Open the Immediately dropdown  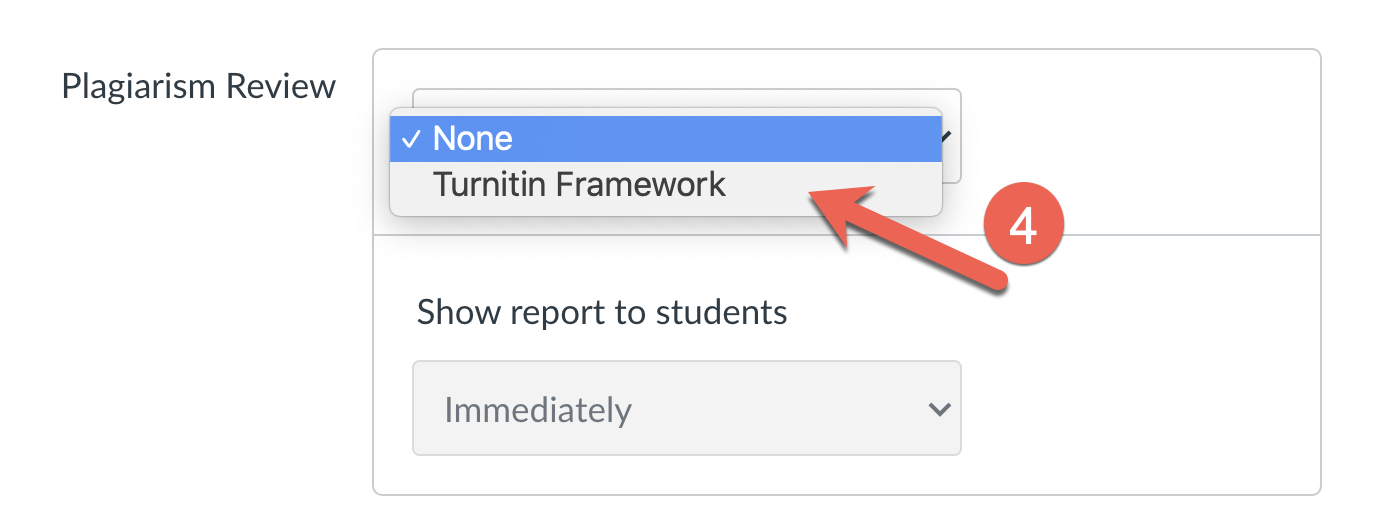(686, 408)
